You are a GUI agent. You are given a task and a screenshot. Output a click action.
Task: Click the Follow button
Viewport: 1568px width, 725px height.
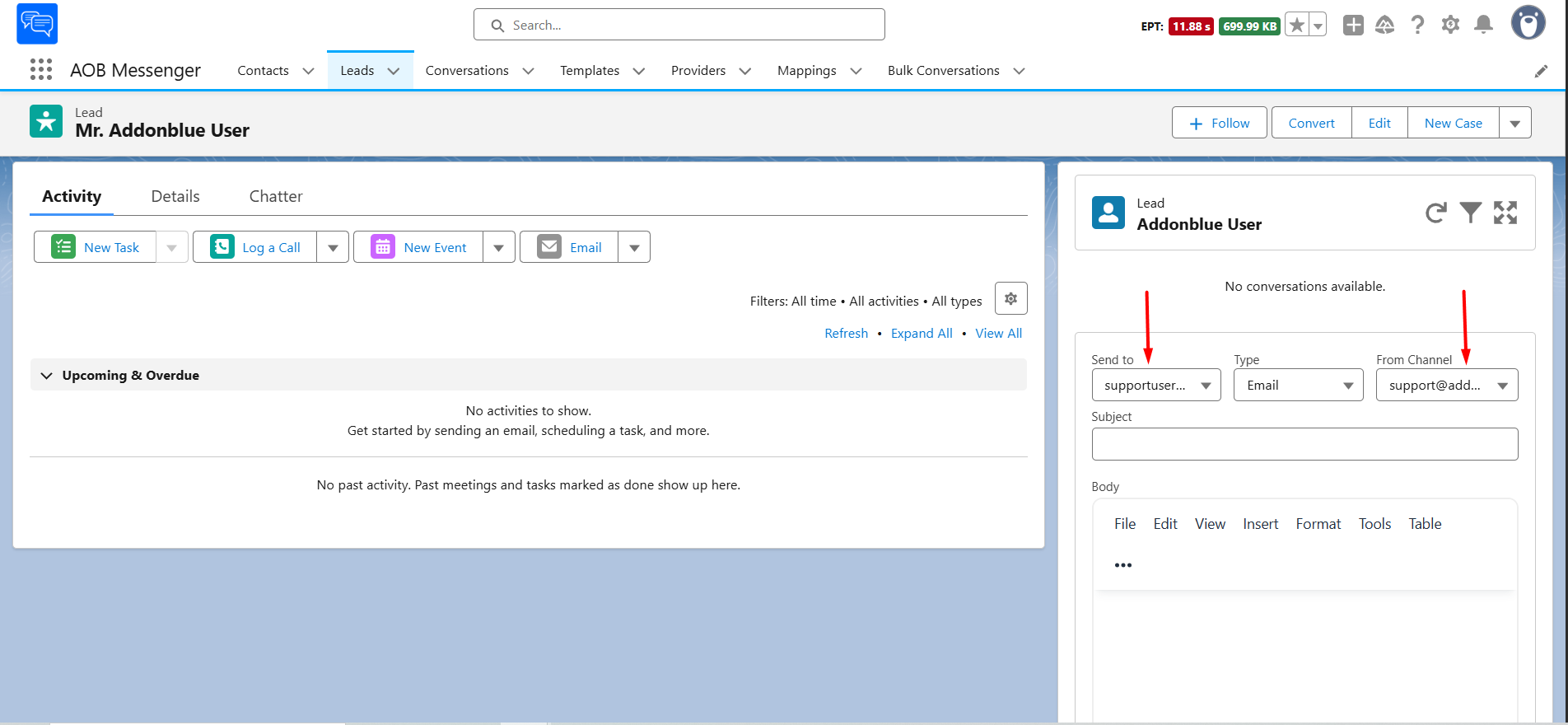[x=1220, y=123]
